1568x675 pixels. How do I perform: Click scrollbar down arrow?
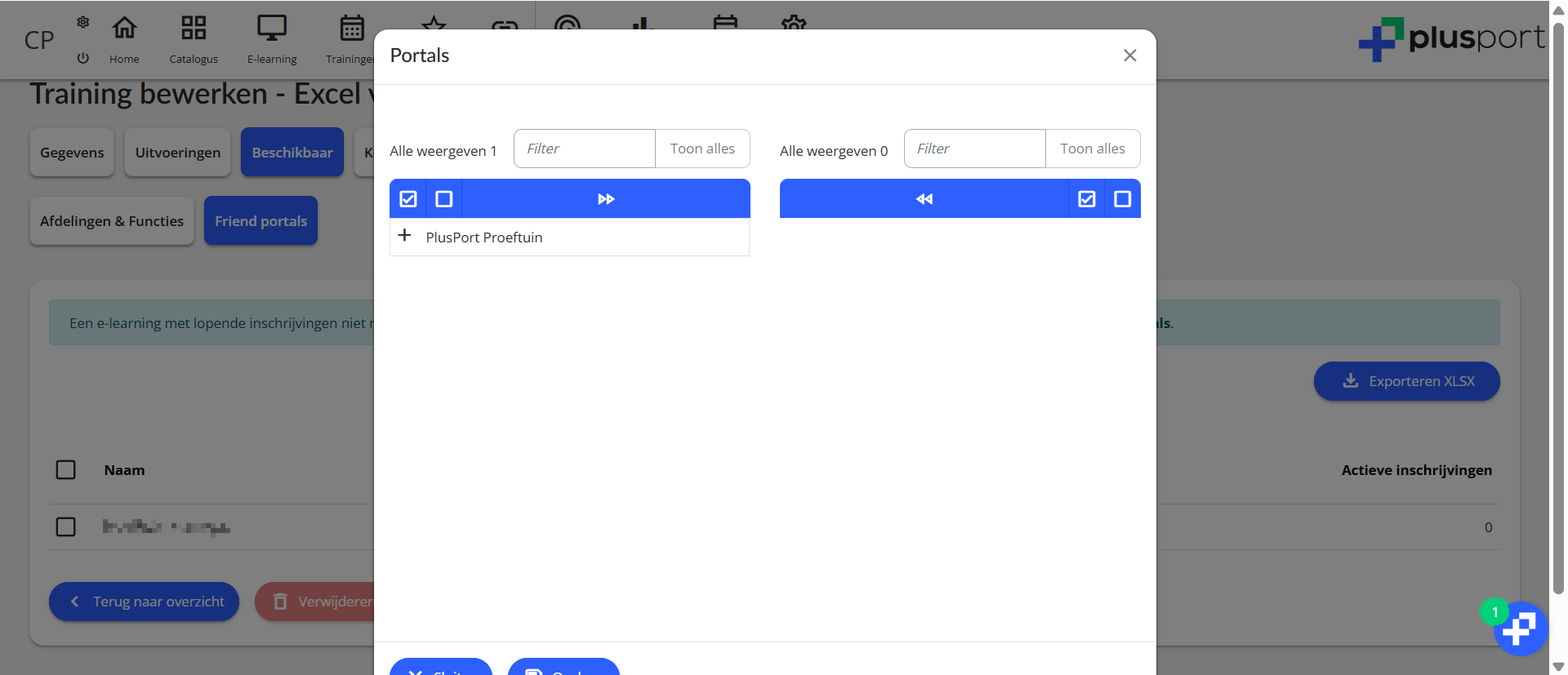coord(1558,667)
